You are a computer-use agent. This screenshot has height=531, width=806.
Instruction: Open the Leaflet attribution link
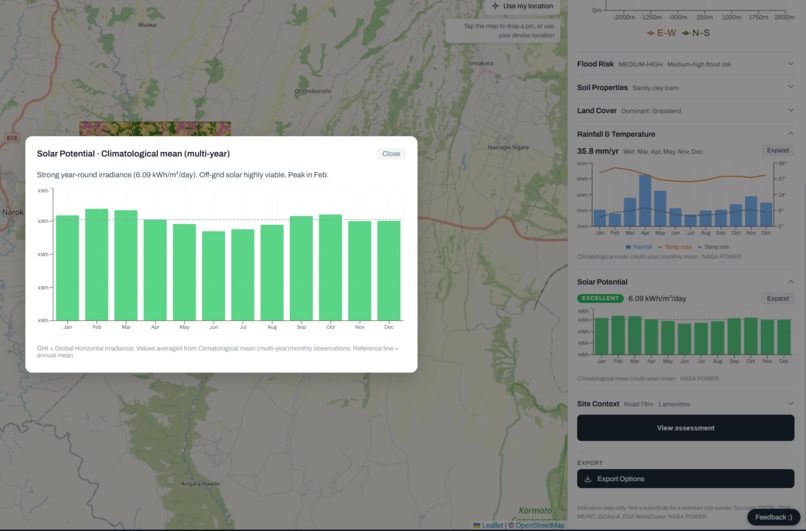point(488,525)
